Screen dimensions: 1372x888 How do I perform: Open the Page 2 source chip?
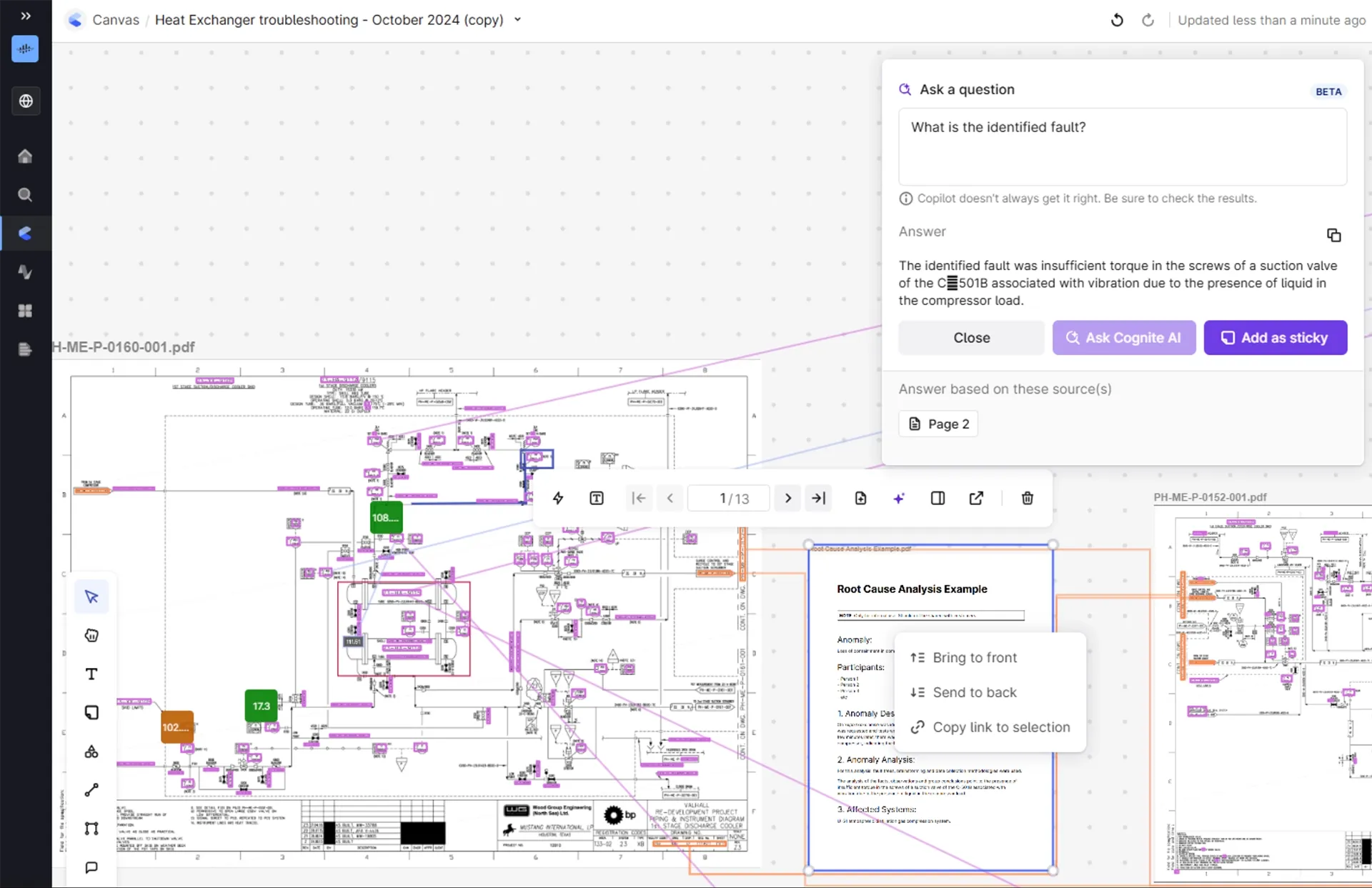[x=938, y=424]
